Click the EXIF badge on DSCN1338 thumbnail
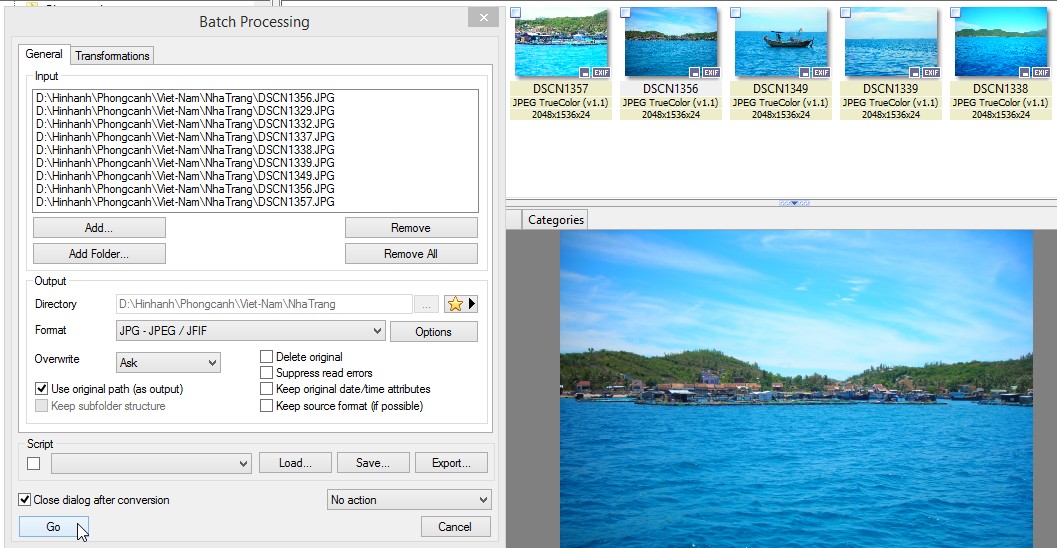 (1041, 73)
